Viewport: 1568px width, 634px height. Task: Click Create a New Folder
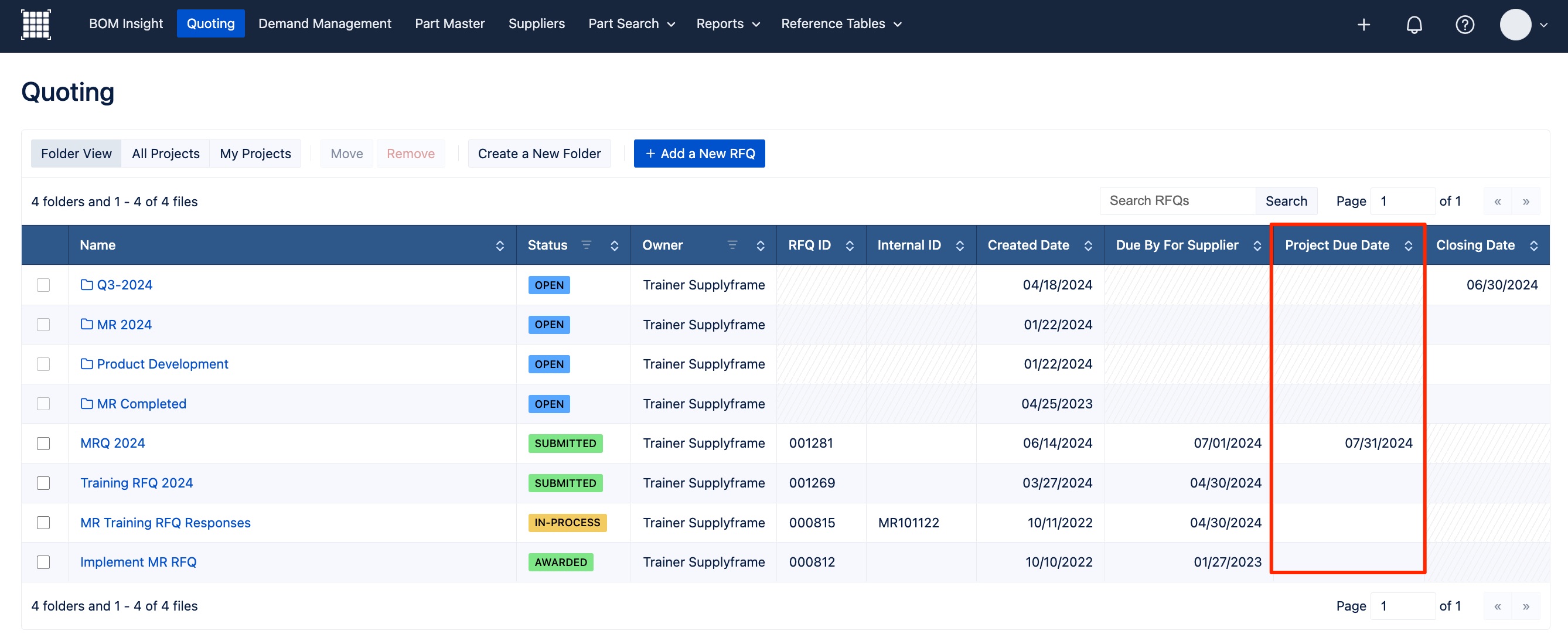[538, 154]
